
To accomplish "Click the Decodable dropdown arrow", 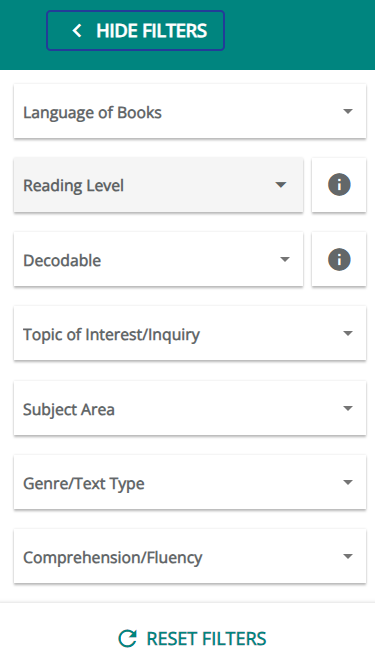I will click(x=285, y=259).
